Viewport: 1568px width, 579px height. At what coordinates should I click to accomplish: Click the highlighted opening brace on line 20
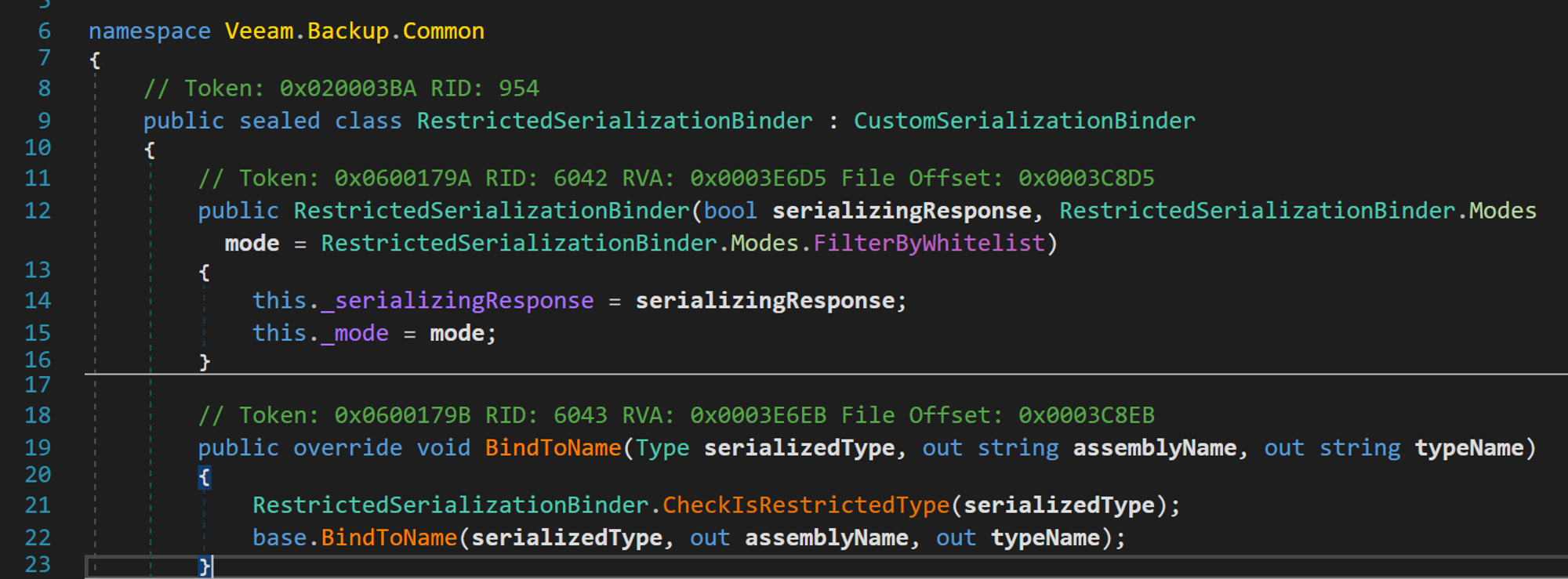(204, 476)
